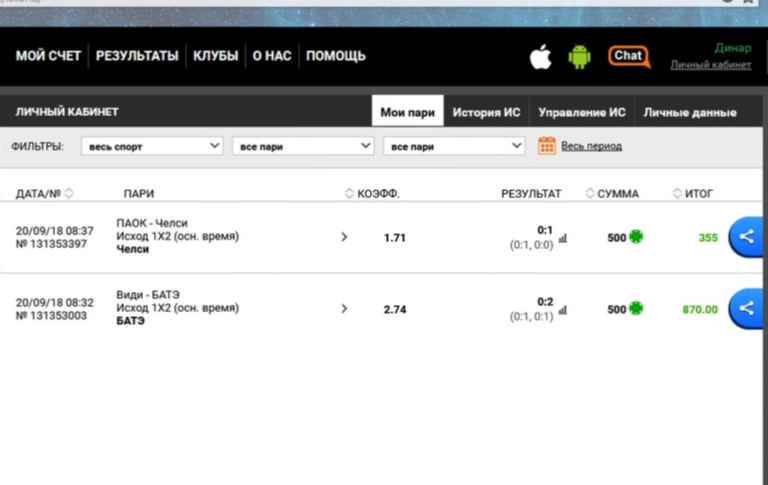Image resolution: width=768 pixels, height=485 pixels.
Task: Click the Динар username
Action: [733, 48]
